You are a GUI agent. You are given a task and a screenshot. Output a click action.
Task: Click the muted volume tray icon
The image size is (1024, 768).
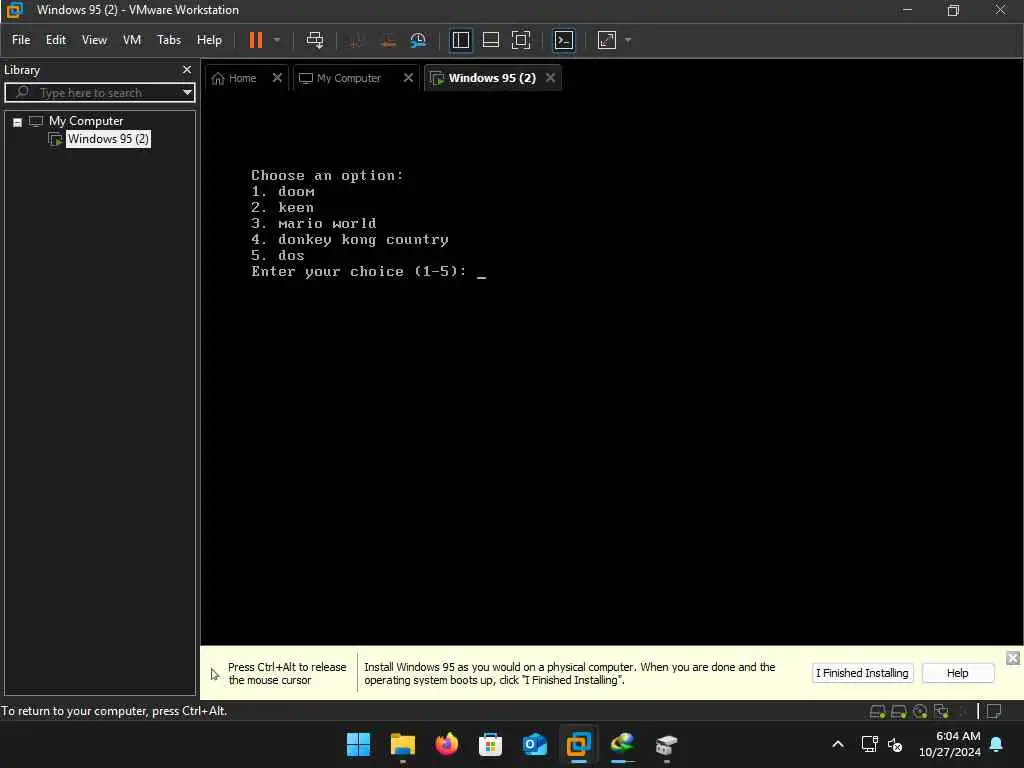895,744
